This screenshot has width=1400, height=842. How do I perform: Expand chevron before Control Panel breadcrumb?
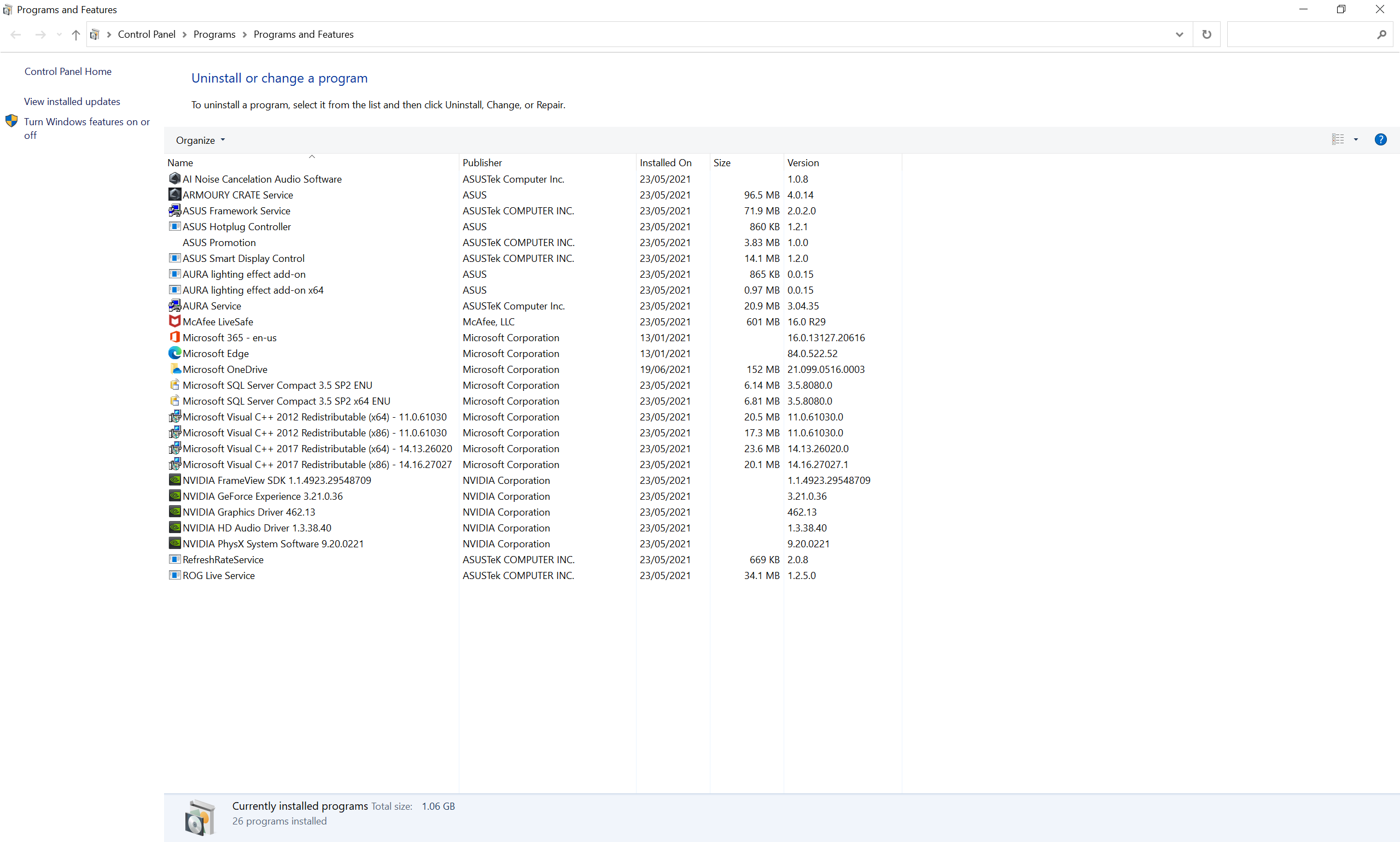pos(109,34)
